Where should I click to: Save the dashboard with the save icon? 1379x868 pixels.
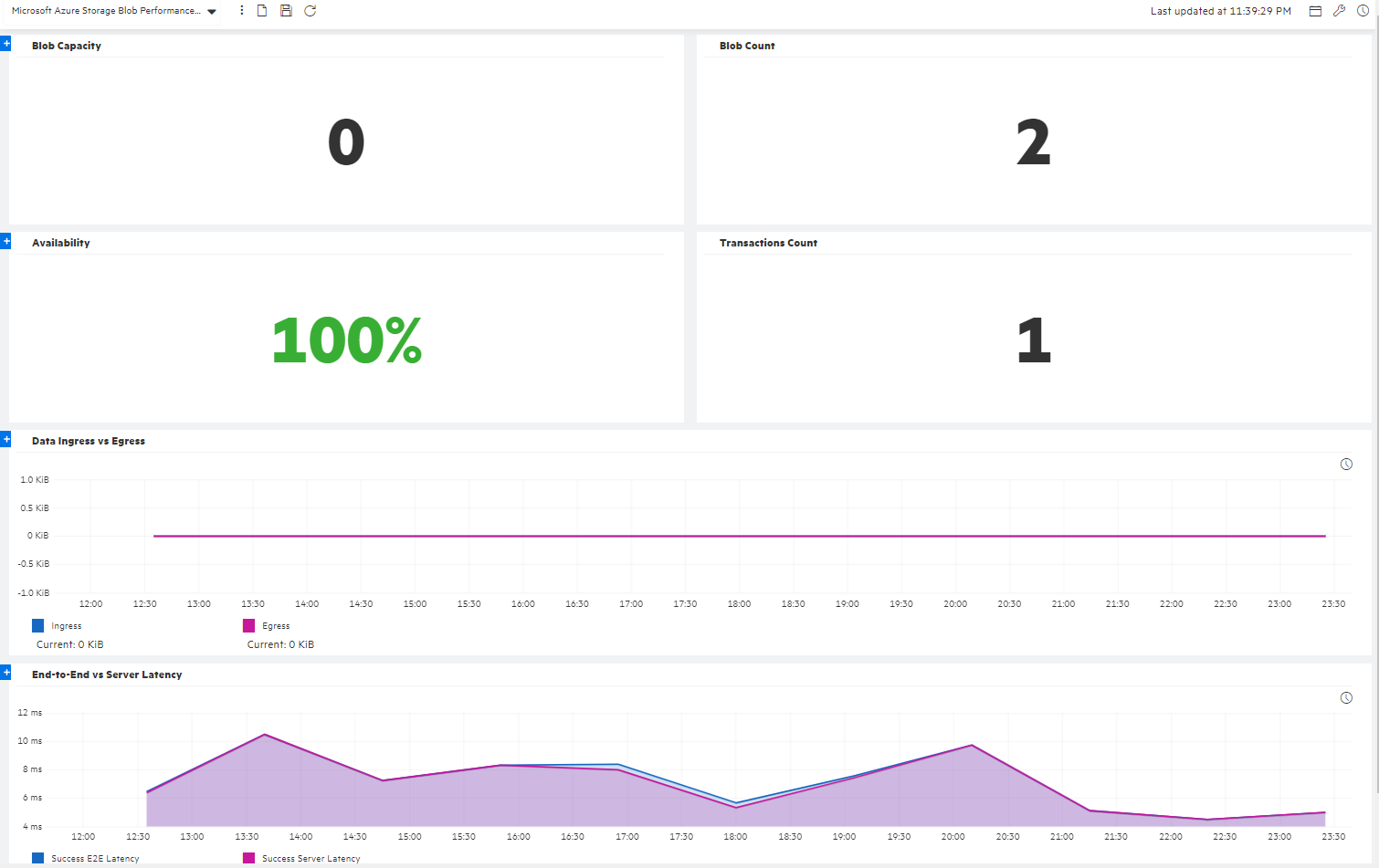(x=286, y=10)
